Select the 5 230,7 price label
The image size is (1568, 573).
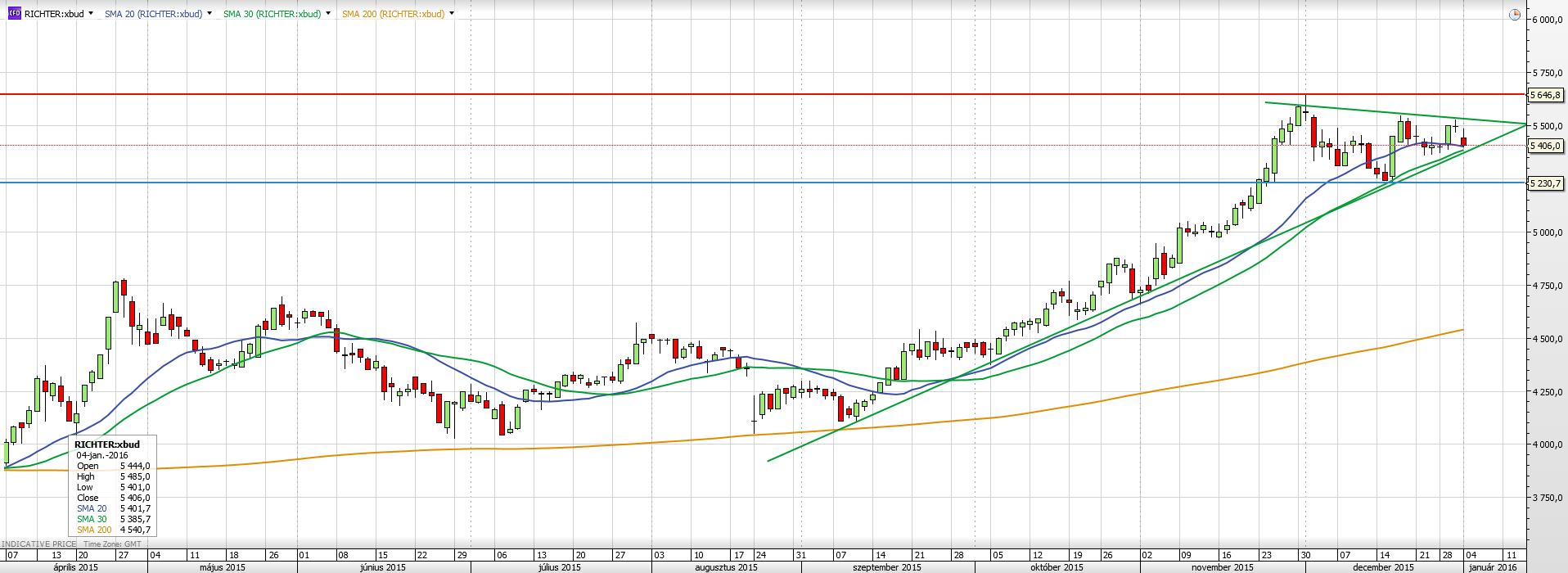1546,183
